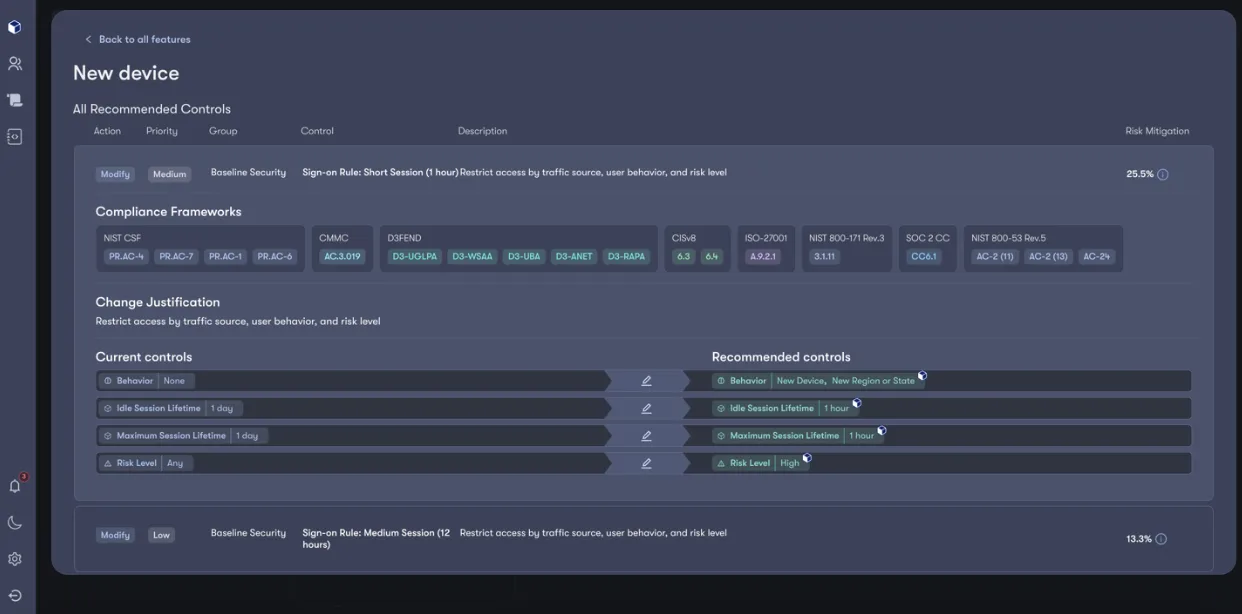Click the app logo cube at sidebar top

coord(14,26)
